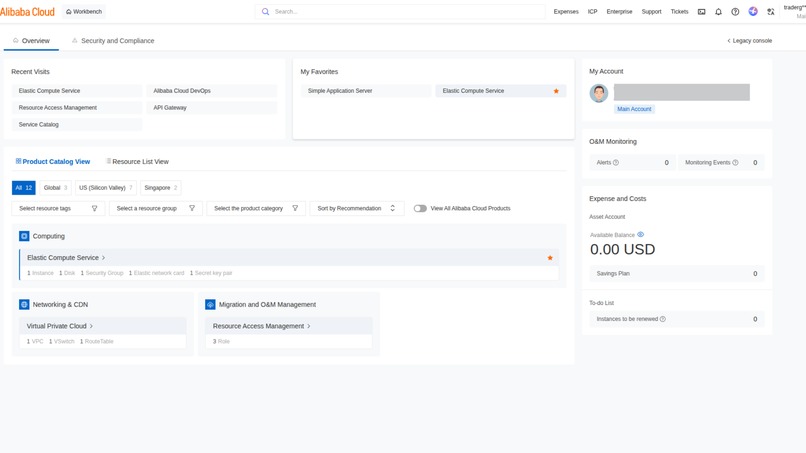Open Select the product category dropdown
This screenshot has height=453, width=806.
pyautogui.click(x=256, y=208)
